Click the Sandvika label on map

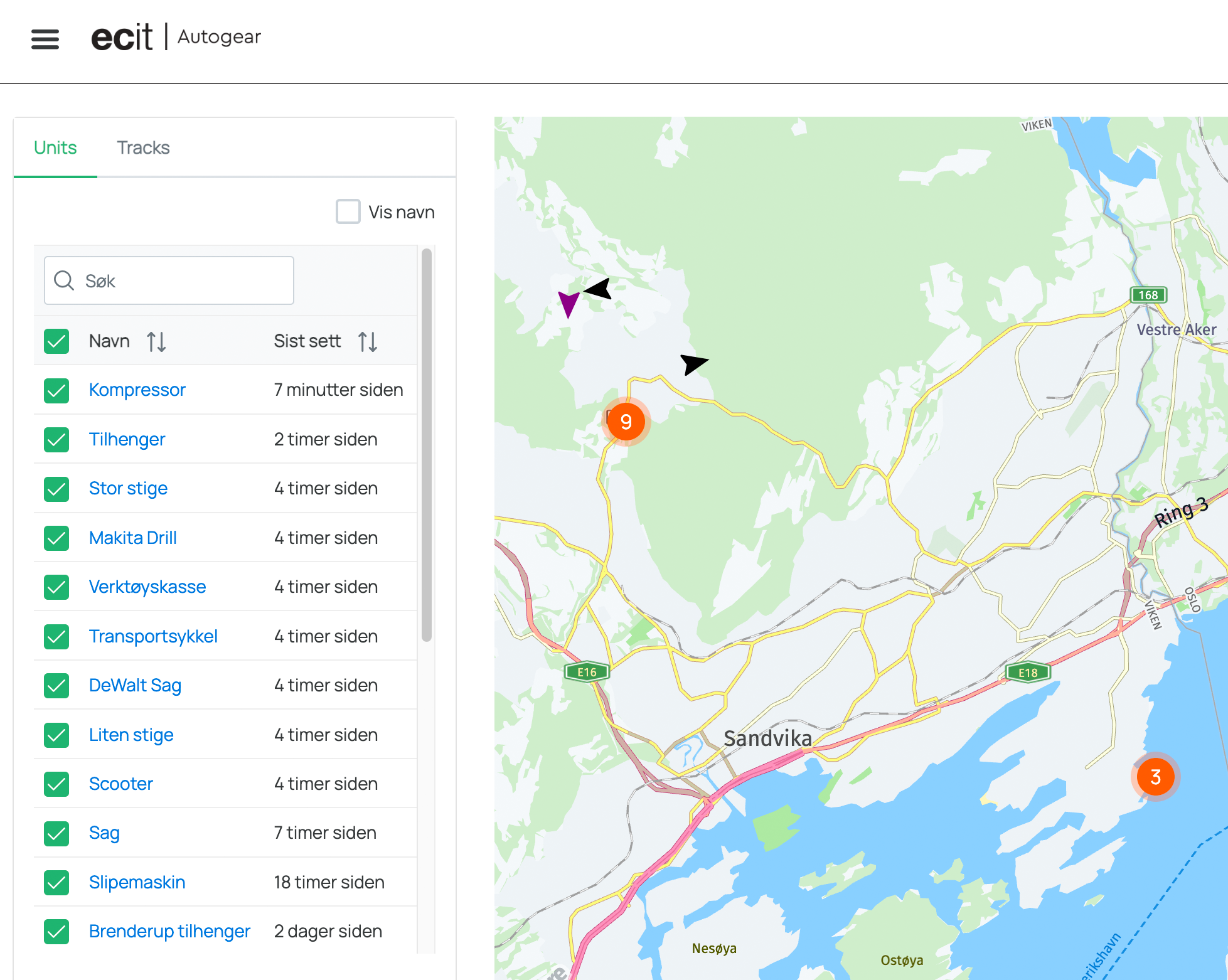point(767,738)
